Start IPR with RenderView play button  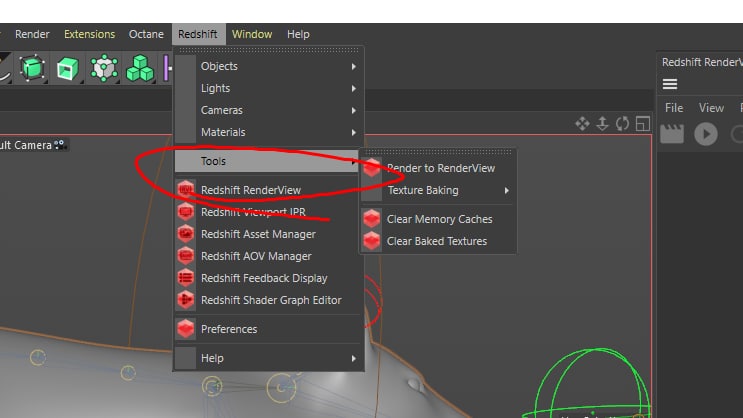706,134
